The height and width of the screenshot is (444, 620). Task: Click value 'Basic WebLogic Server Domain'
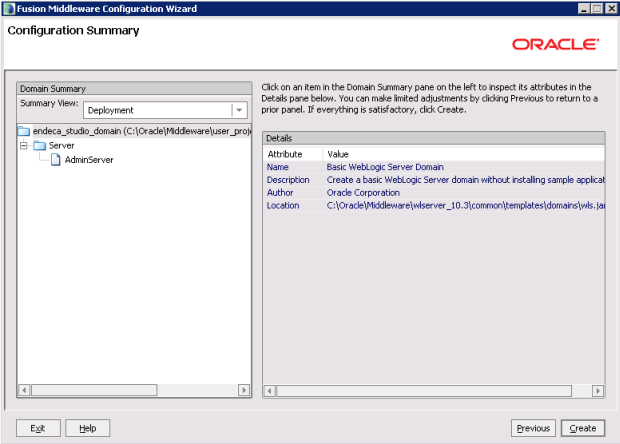coord(385,167)
